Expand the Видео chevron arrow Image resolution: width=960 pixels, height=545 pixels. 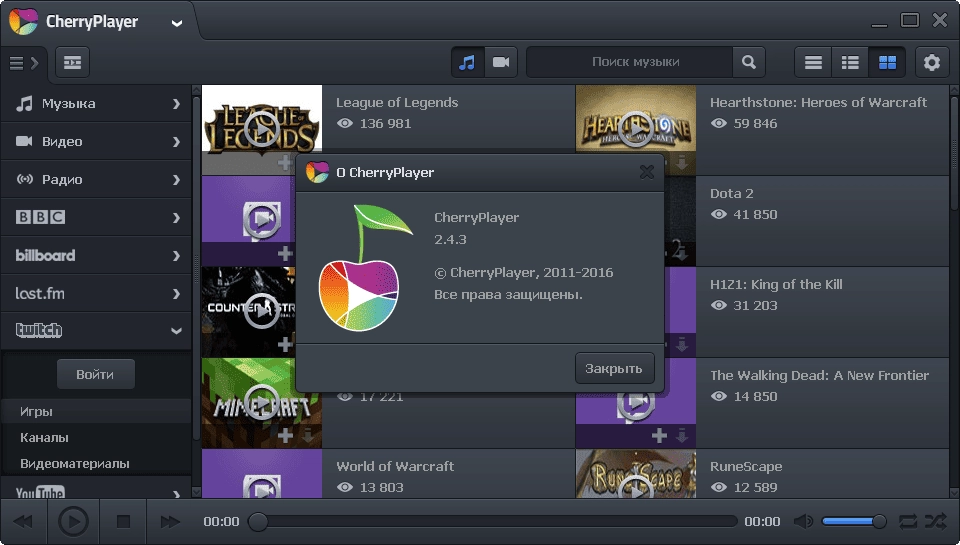tap(176, 141)
